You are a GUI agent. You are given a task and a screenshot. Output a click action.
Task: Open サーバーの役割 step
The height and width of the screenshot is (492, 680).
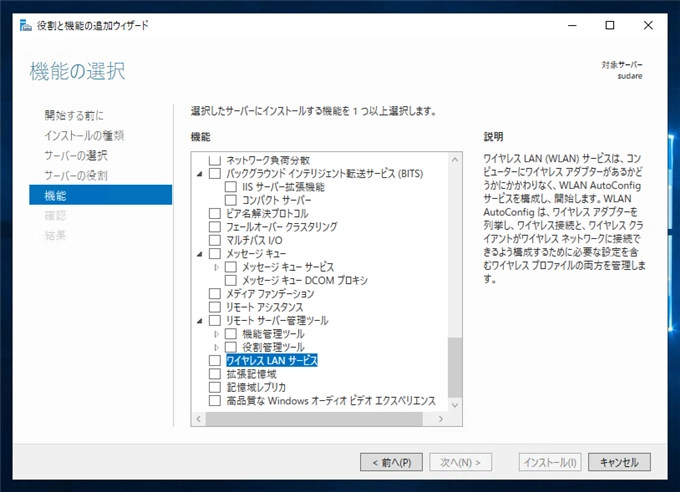[x=76, y=175]
